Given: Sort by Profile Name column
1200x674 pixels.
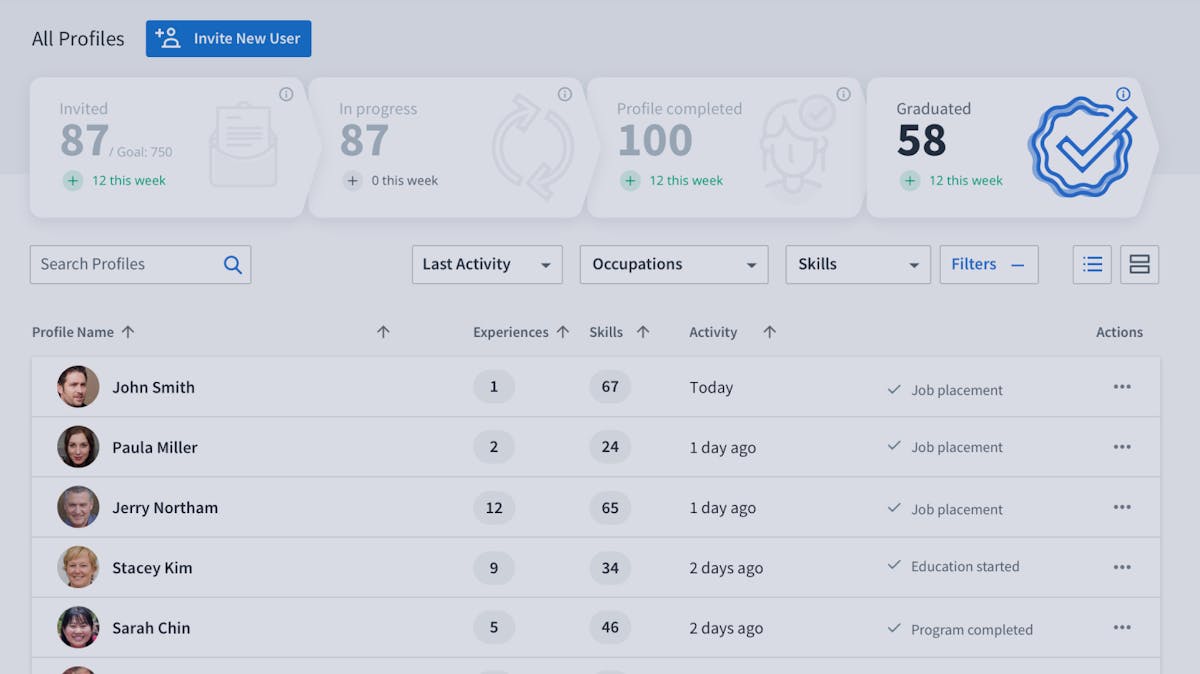Looking at the screenshot, I should pyautogui.click(x=83, y=332).
